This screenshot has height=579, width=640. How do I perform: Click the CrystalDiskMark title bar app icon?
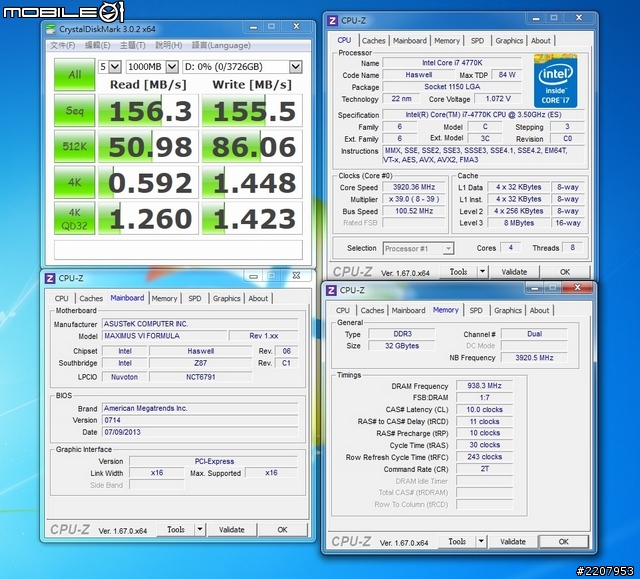pos(51,29)
